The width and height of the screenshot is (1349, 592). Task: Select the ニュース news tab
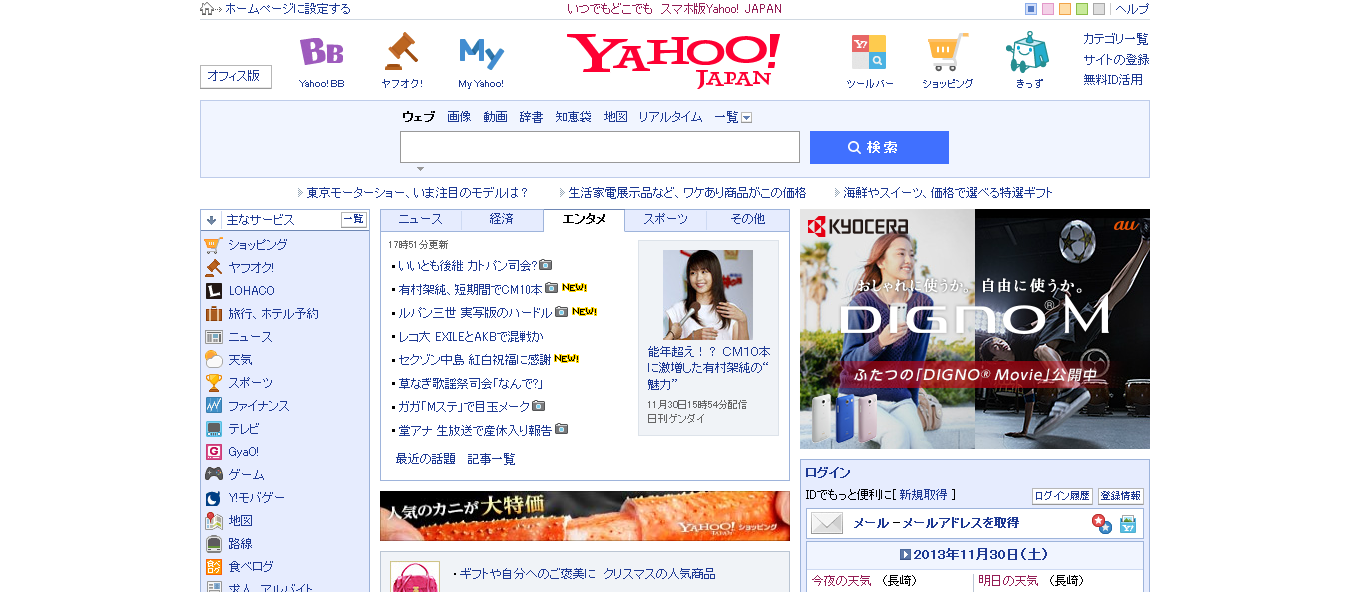[421, 219]
